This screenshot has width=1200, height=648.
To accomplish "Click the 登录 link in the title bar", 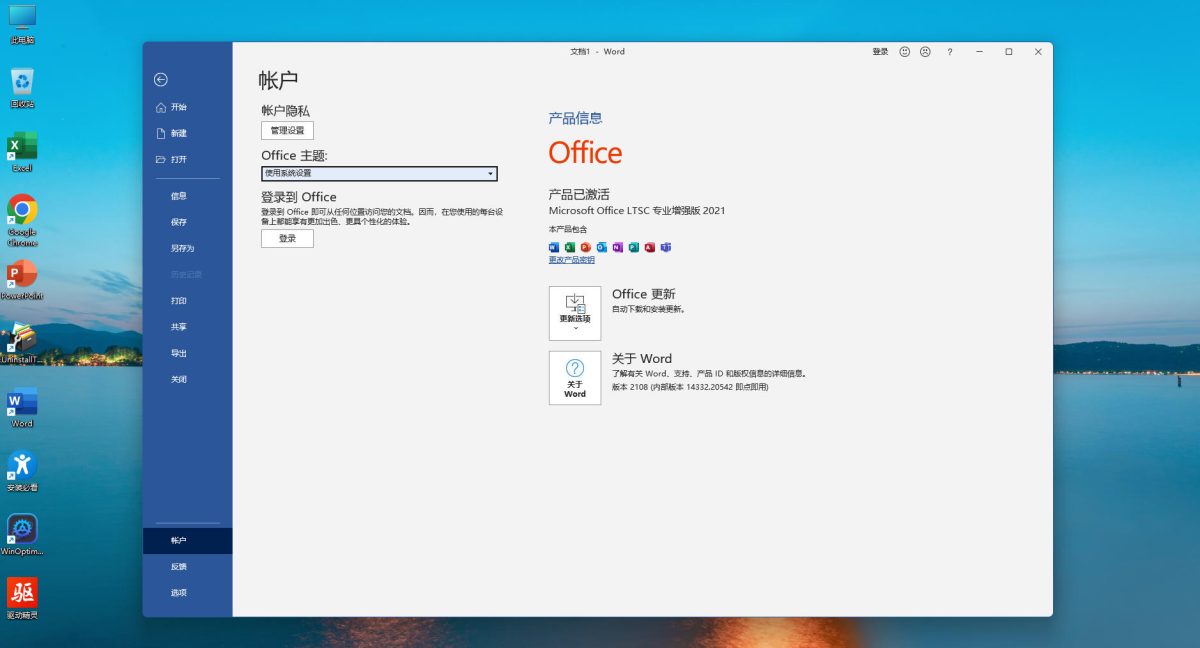I will [x=880, y=52].
